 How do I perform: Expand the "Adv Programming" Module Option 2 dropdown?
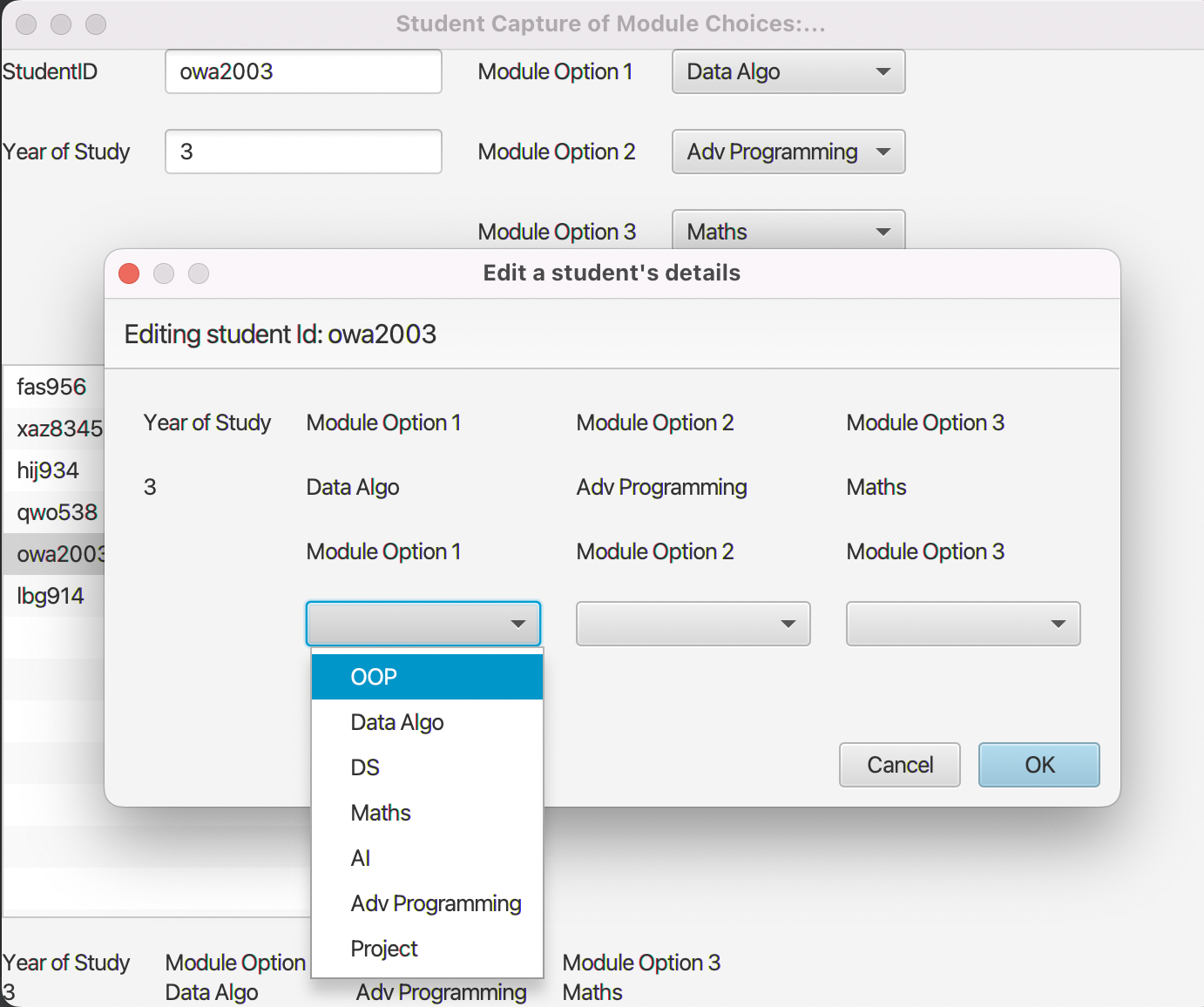click(787, 152)
